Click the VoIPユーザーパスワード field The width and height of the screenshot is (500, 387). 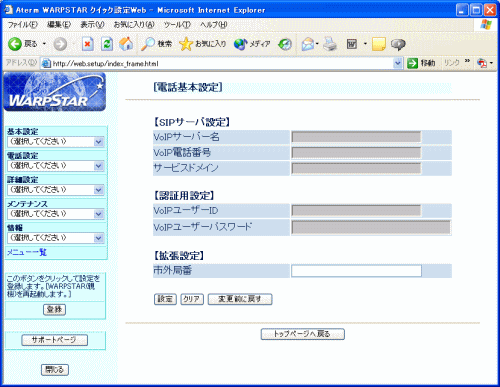point(371,227)
